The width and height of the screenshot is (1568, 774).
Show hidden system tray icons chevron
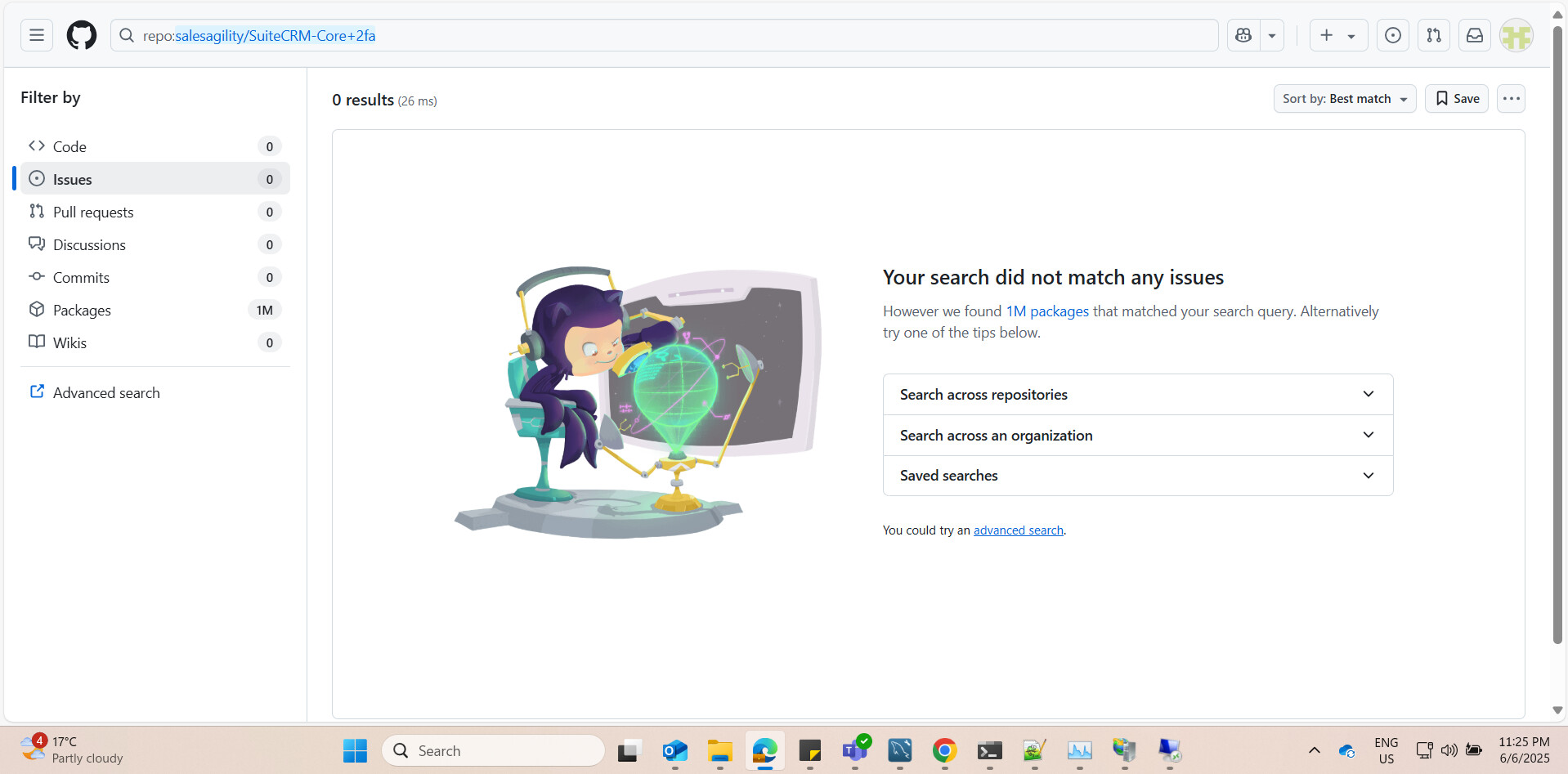1315,750
